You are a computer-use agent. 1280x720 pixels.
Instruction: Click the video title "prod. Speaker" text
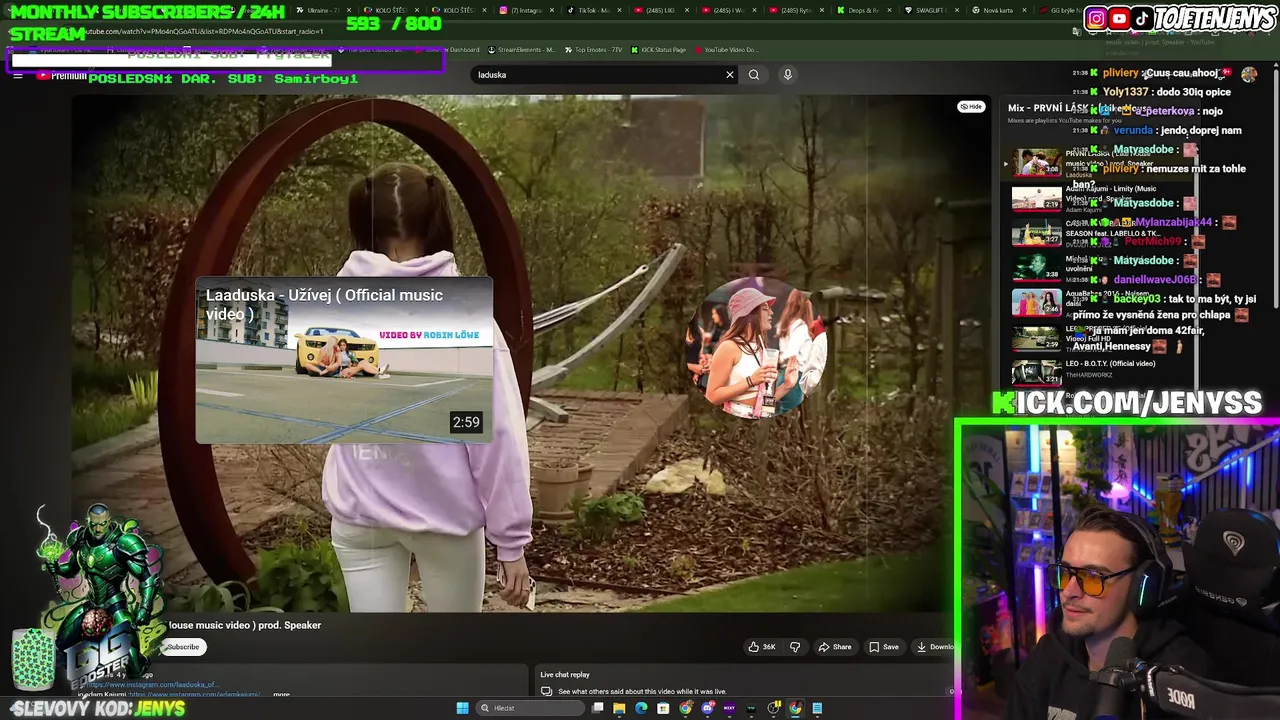(289, 626)
